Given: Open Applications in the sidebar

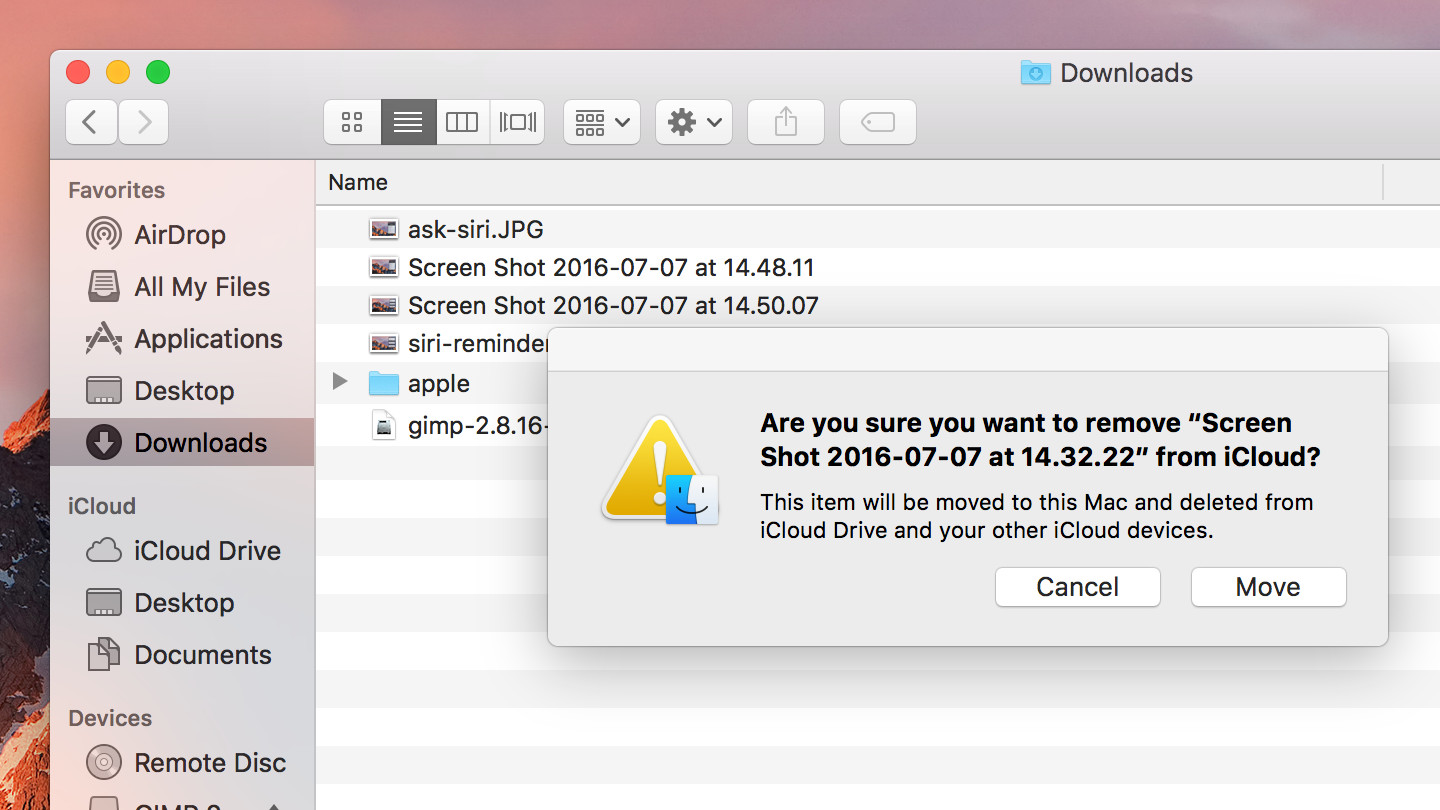Looking at the screenshot, I should coord(181,339).
